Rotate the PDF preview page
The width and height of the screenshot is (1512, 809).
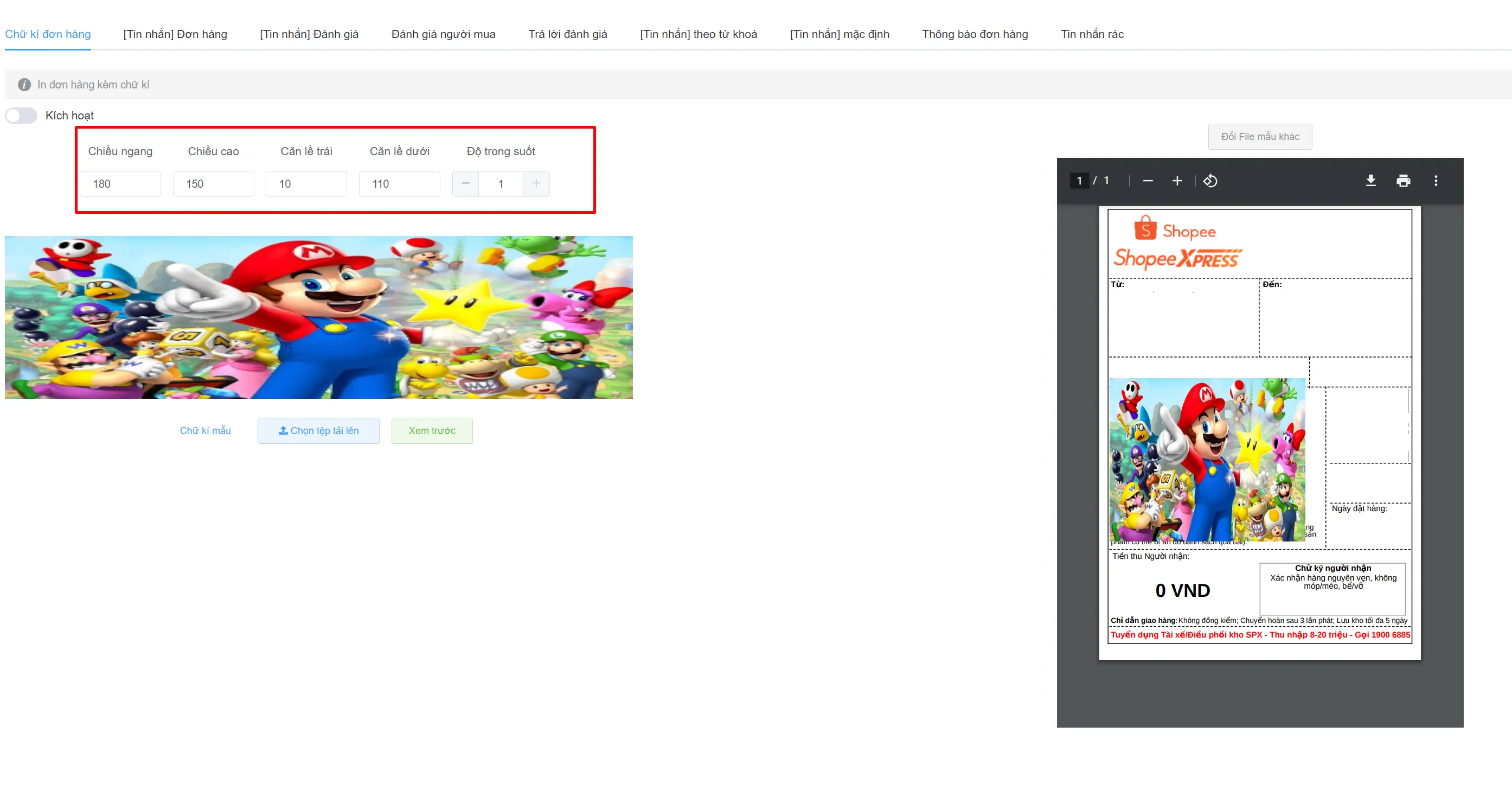[x=1210, y=181]
